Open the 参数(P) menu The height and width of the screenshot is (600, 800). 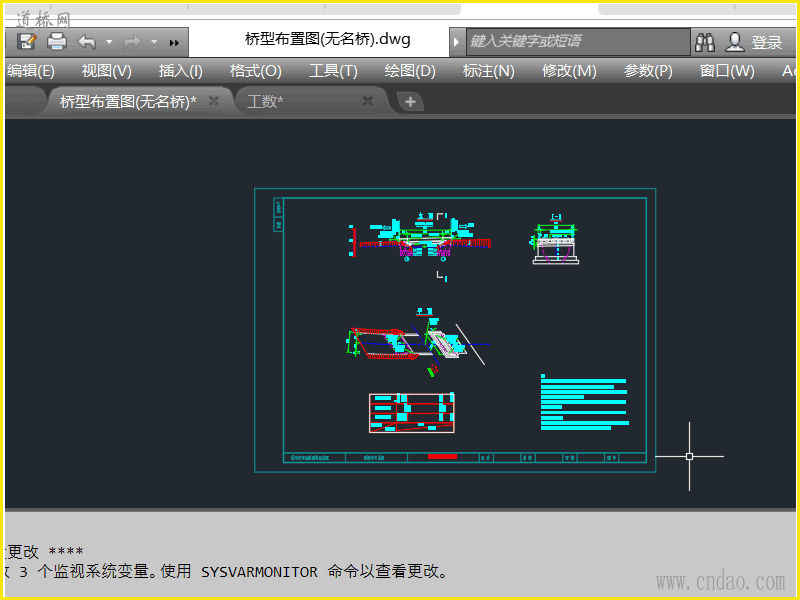(648, 71)
